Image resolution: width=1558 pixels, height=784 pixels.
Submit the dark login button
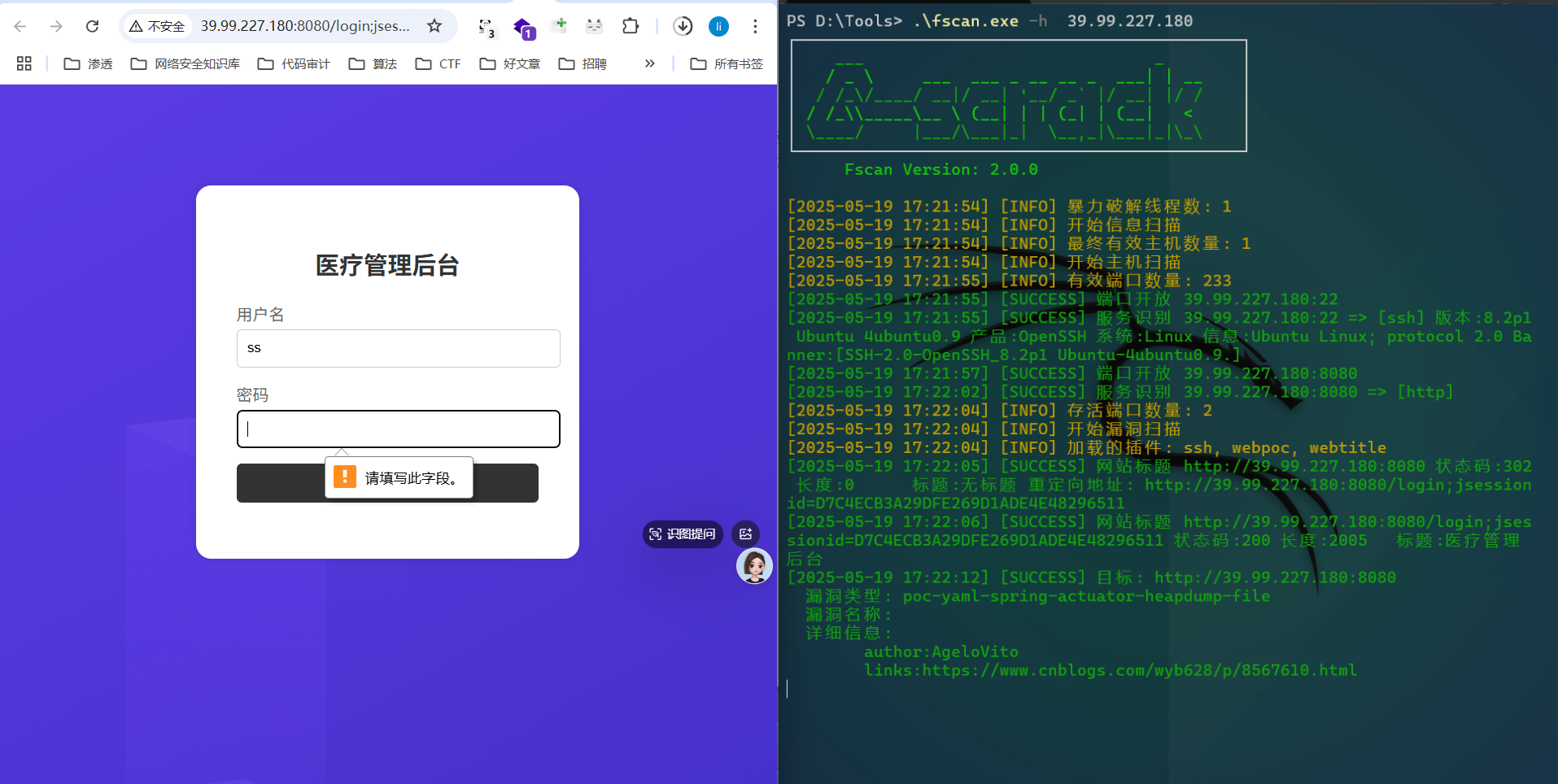pos(387,483)
